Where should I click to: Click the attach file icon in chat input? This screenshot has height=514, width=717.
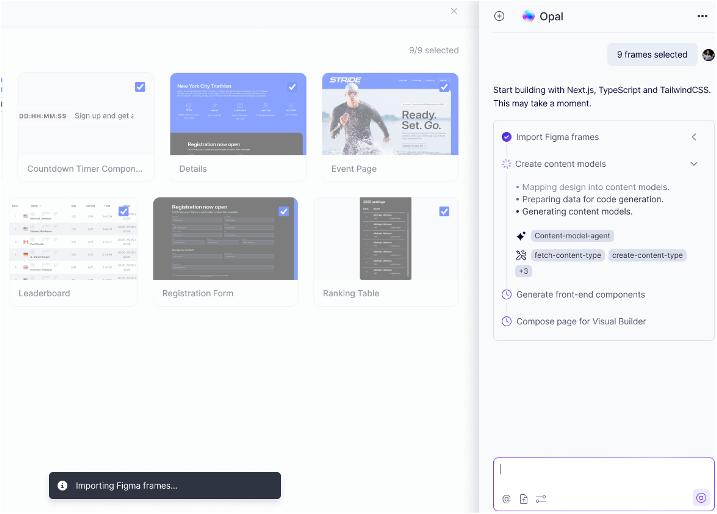pos(523,498)
